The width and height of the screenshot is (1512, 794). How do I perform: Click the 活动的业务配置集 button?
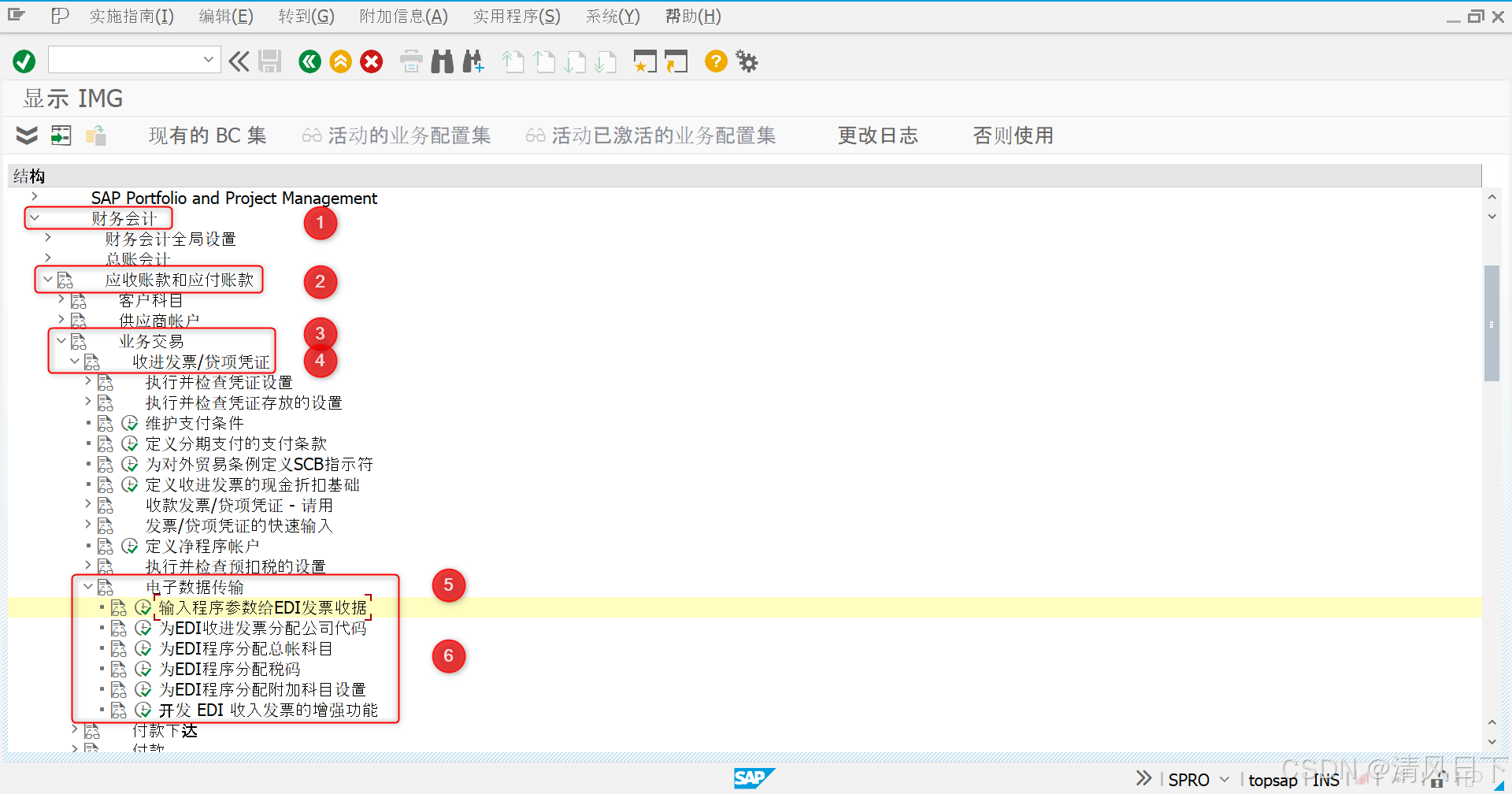coord(396,135)
